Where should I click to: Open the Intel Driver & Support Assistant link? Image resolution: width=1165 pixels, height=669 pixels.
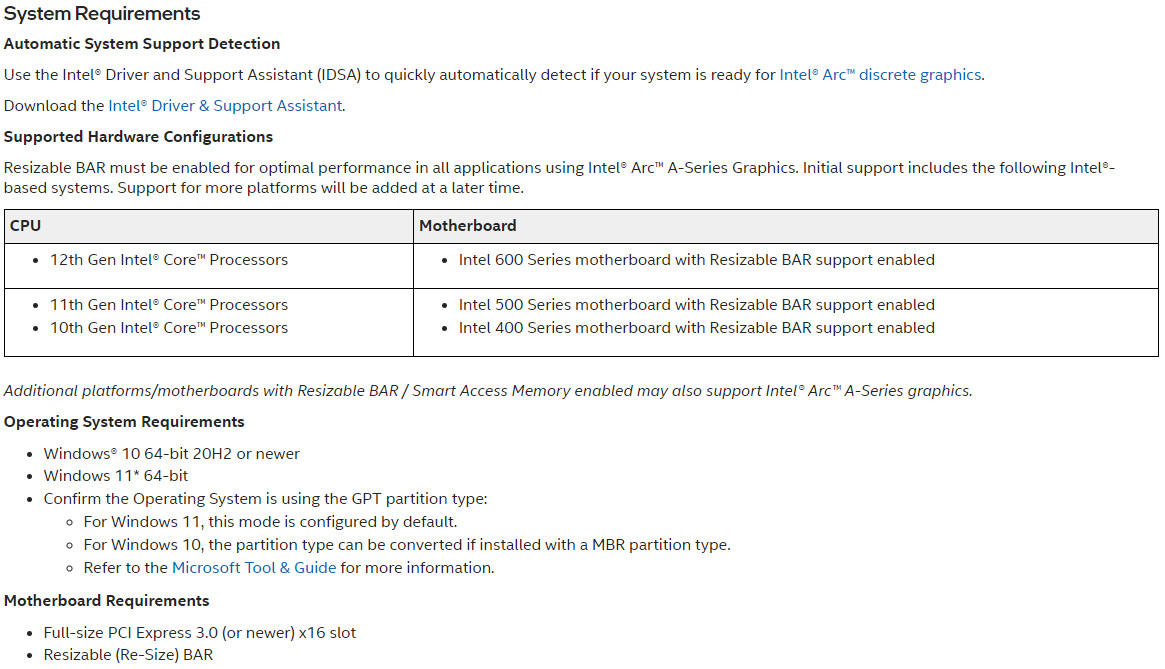point(225,106)
